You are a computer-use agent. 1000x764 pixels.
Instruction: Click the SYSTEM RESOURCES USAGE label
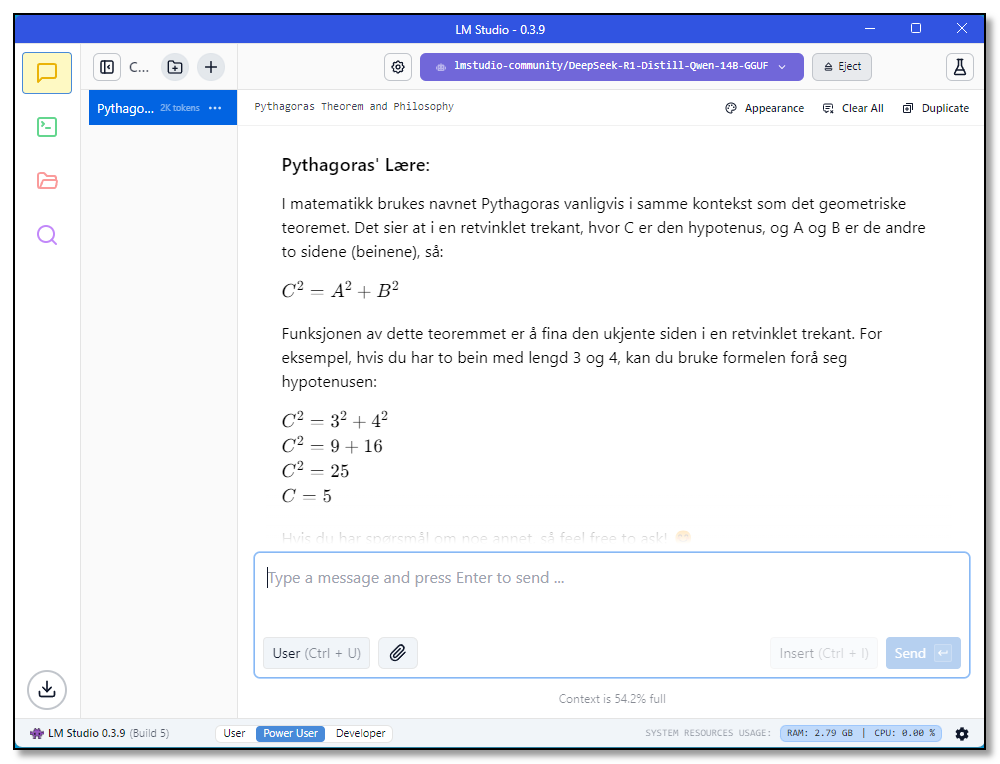pos(708,733)
